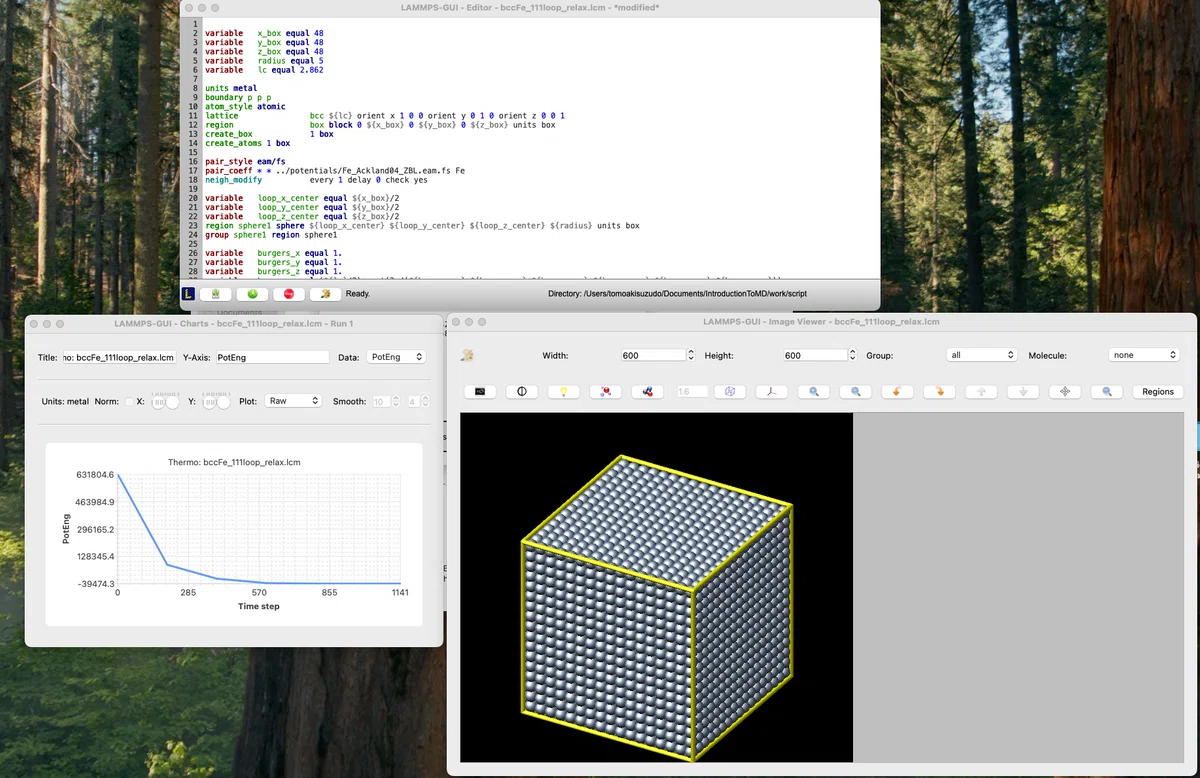This screenshot has width=1200, height=778.
Task: Click the first orange rotate arrow button
Action: (x=897, y=392)
